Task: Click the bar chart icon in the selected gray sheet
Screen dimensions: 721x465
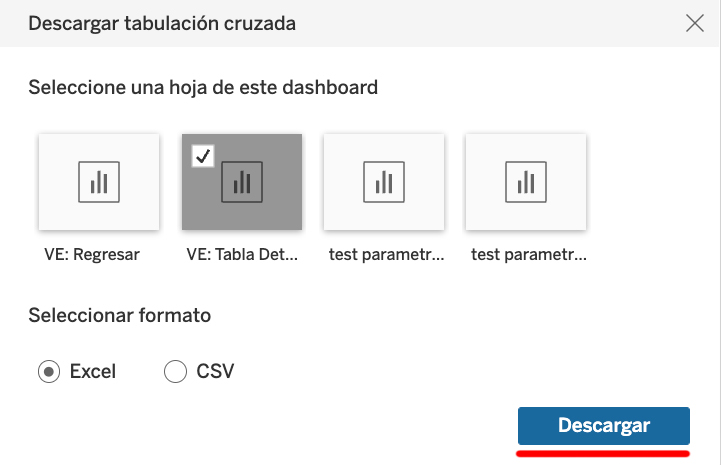Action: pyautogui.click(x=242, y=182)
